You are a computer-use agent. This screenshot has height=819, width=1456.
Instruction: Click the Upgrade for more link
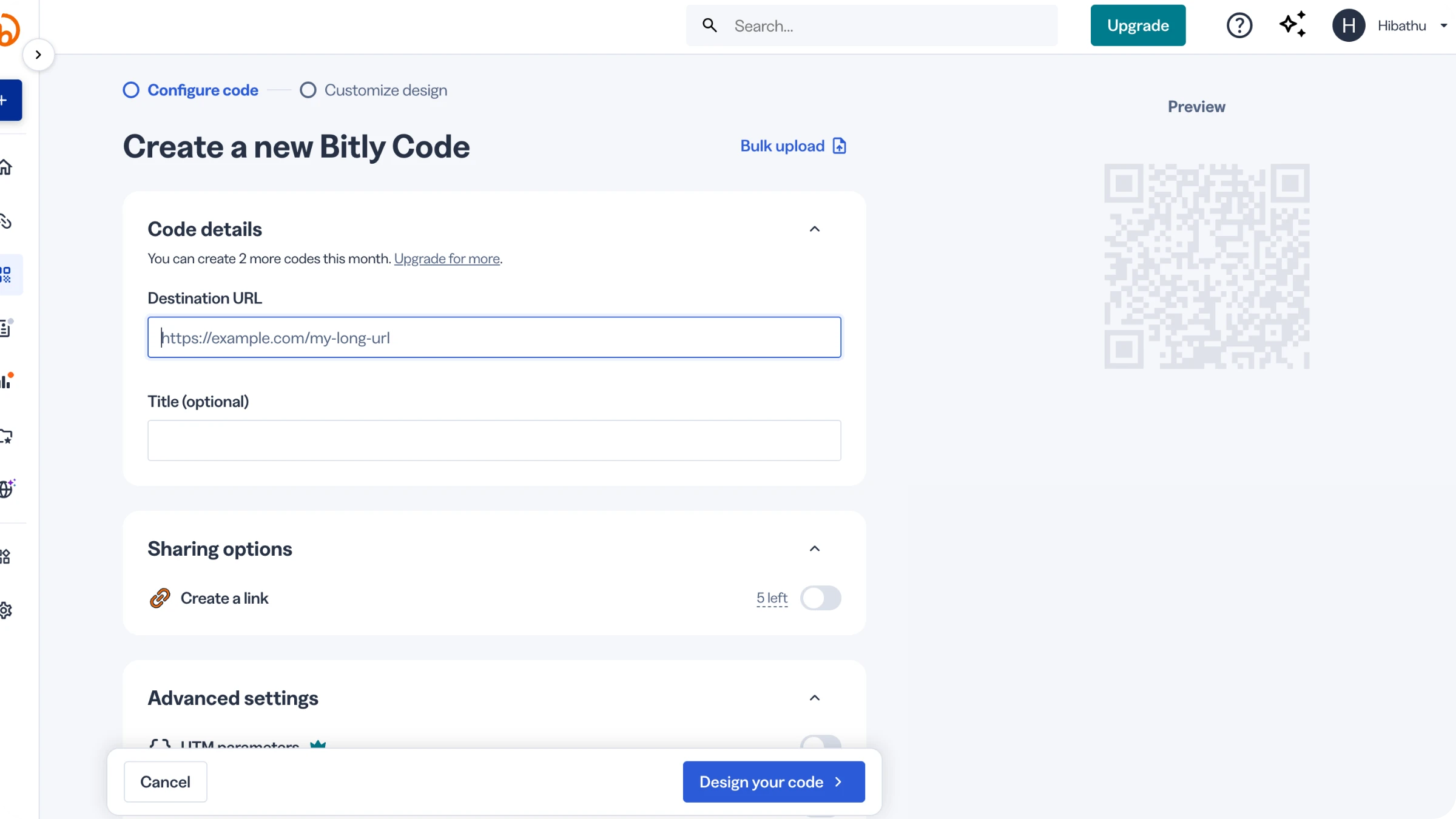tap(447, 259)
